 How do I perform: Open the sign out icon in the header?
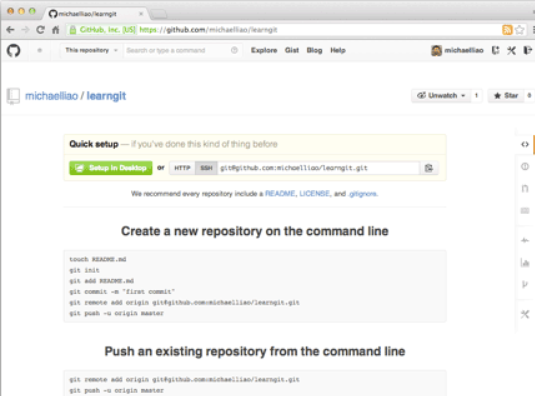[x=527, y=50]
